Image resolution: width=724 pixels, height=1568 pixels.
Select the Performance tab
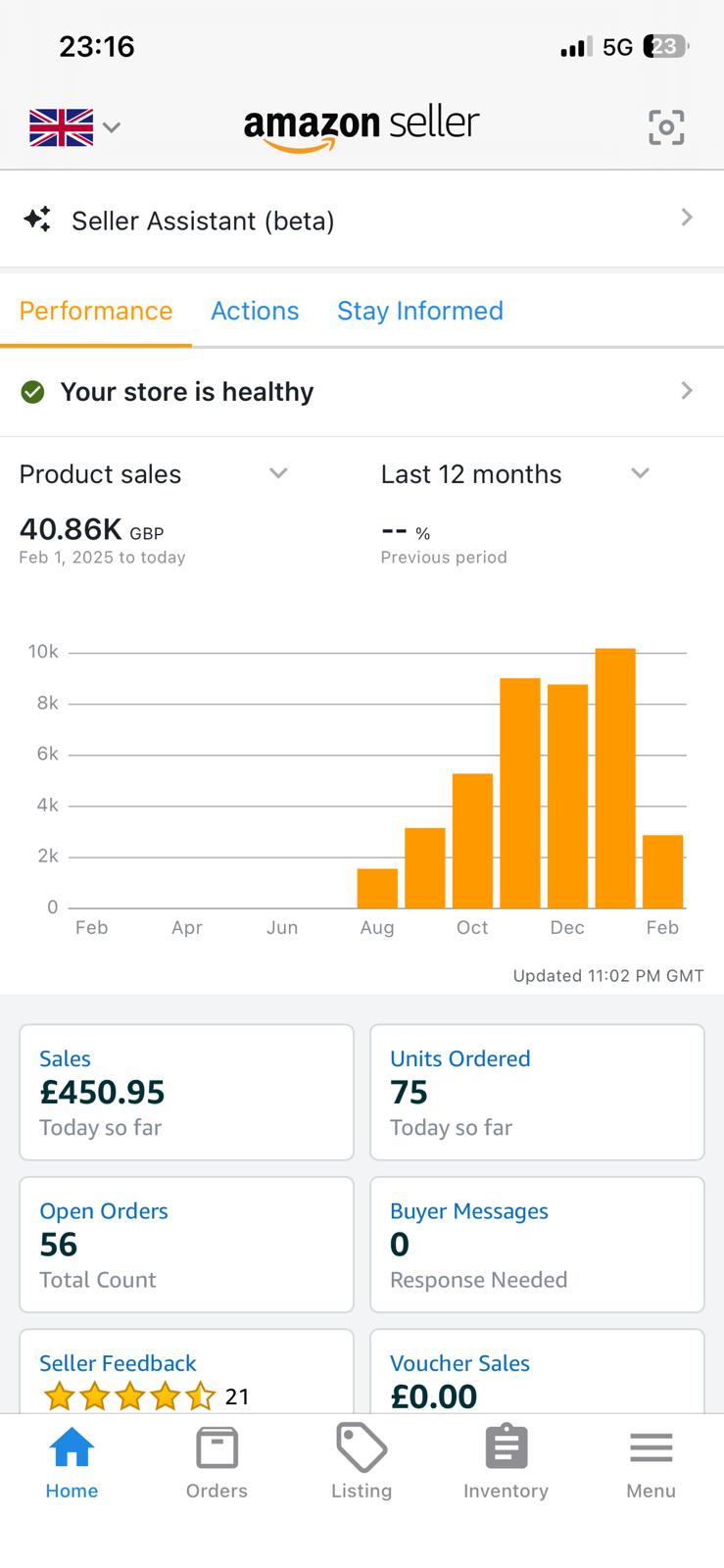coord(96,311)
